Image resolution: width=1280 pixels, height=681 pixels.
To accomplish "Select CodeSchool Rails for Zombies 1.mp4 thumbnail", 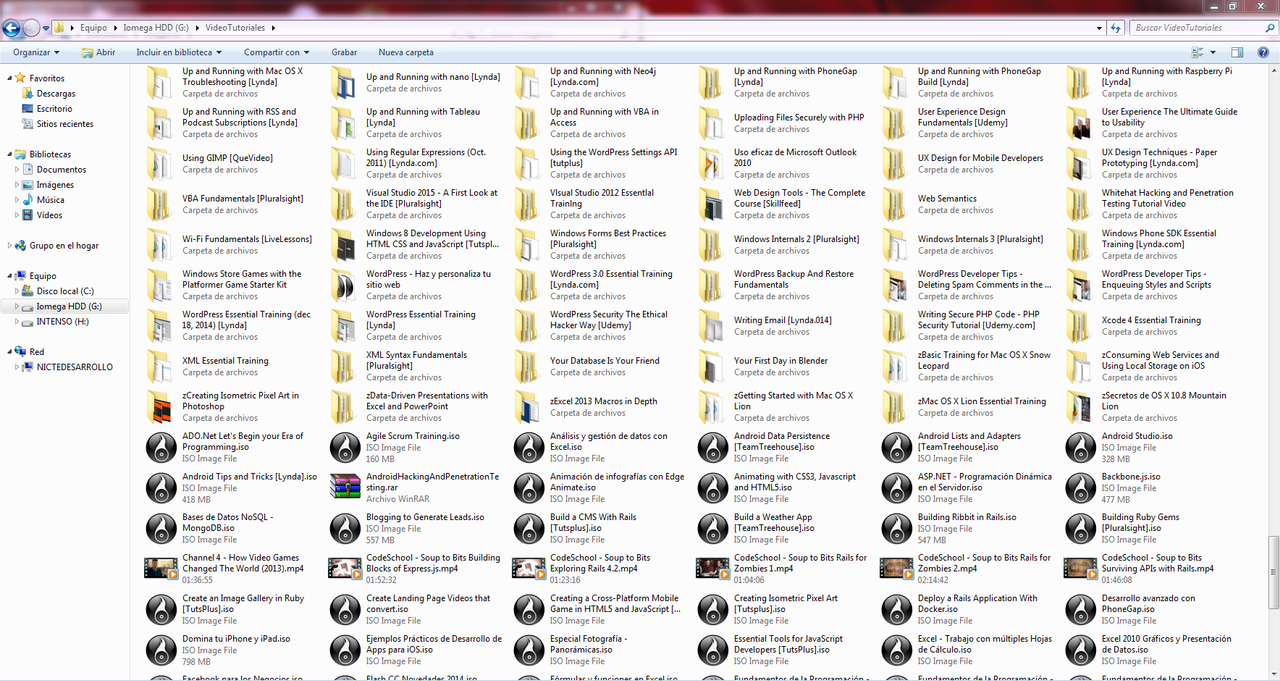I will point(711,568).
